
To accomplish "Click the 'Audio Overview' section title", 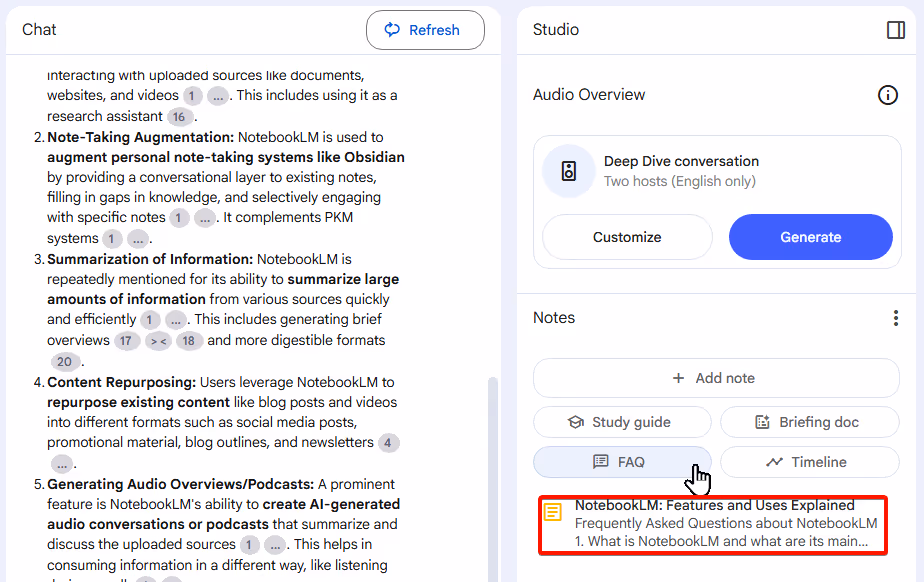I will [x=589, y=95].
